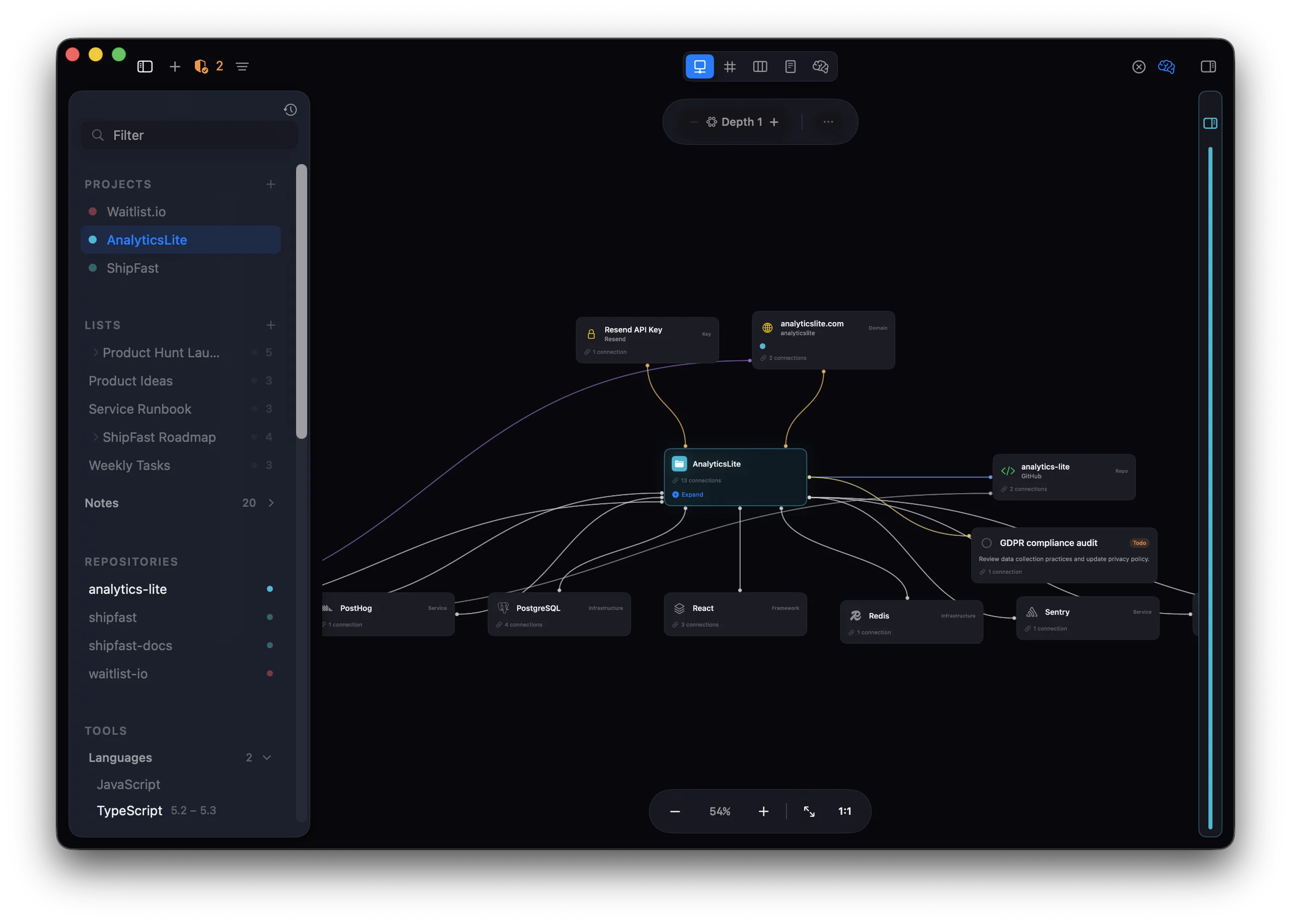Check the GDPR compliance audit todo circle
The width and height of the screenshot is (1291, 924).
986,543
